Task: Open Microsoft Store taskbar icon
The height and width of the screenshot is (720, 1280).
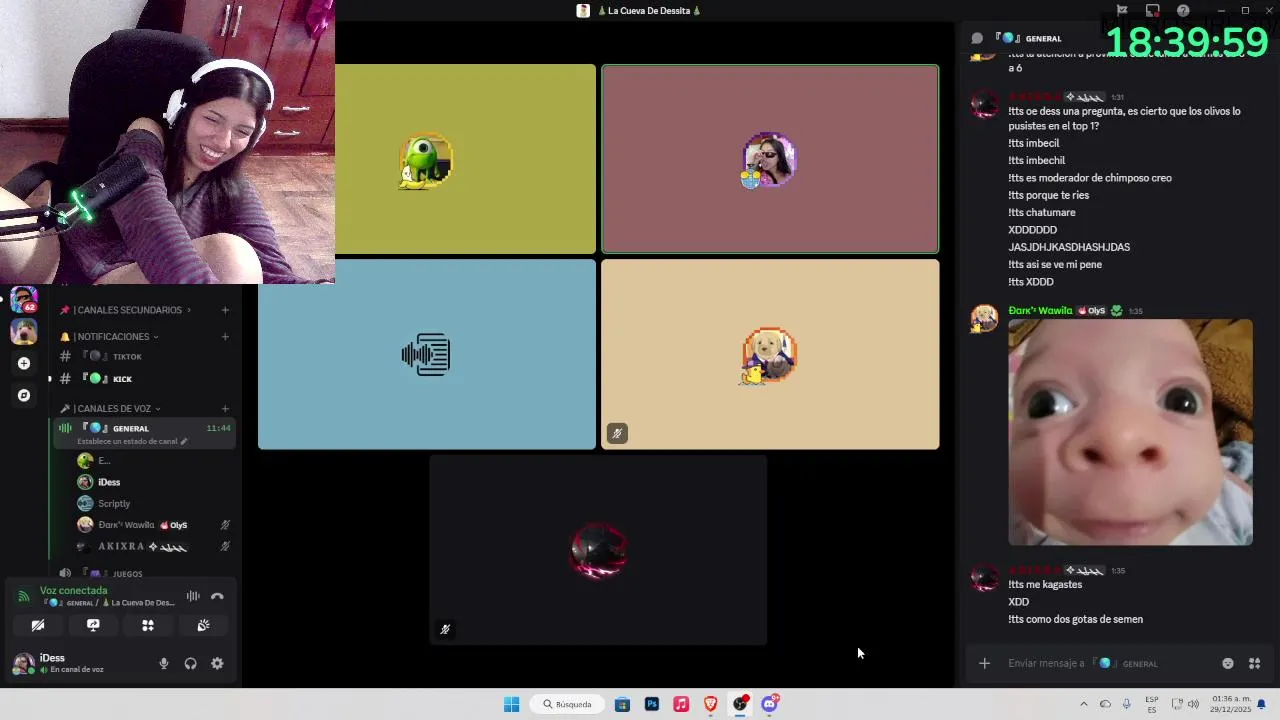Action: coord(622,704)
